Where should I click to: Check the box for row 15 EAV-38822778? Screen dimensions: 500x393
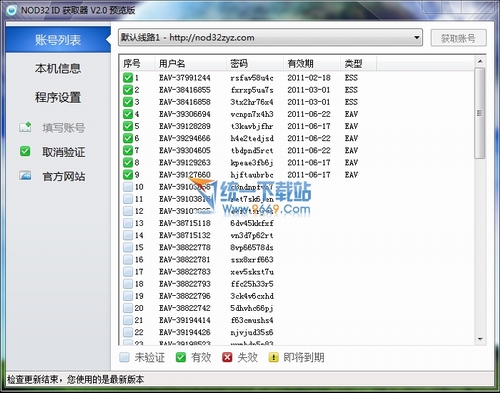coord(128,247)
